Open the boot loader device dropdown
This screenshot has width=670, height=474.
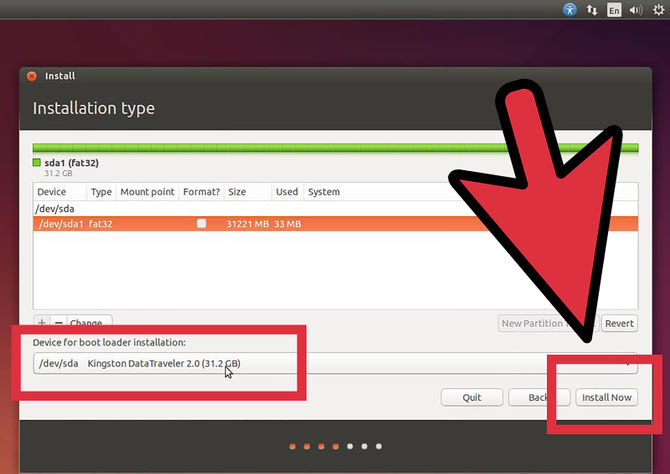tap(335, 363)
